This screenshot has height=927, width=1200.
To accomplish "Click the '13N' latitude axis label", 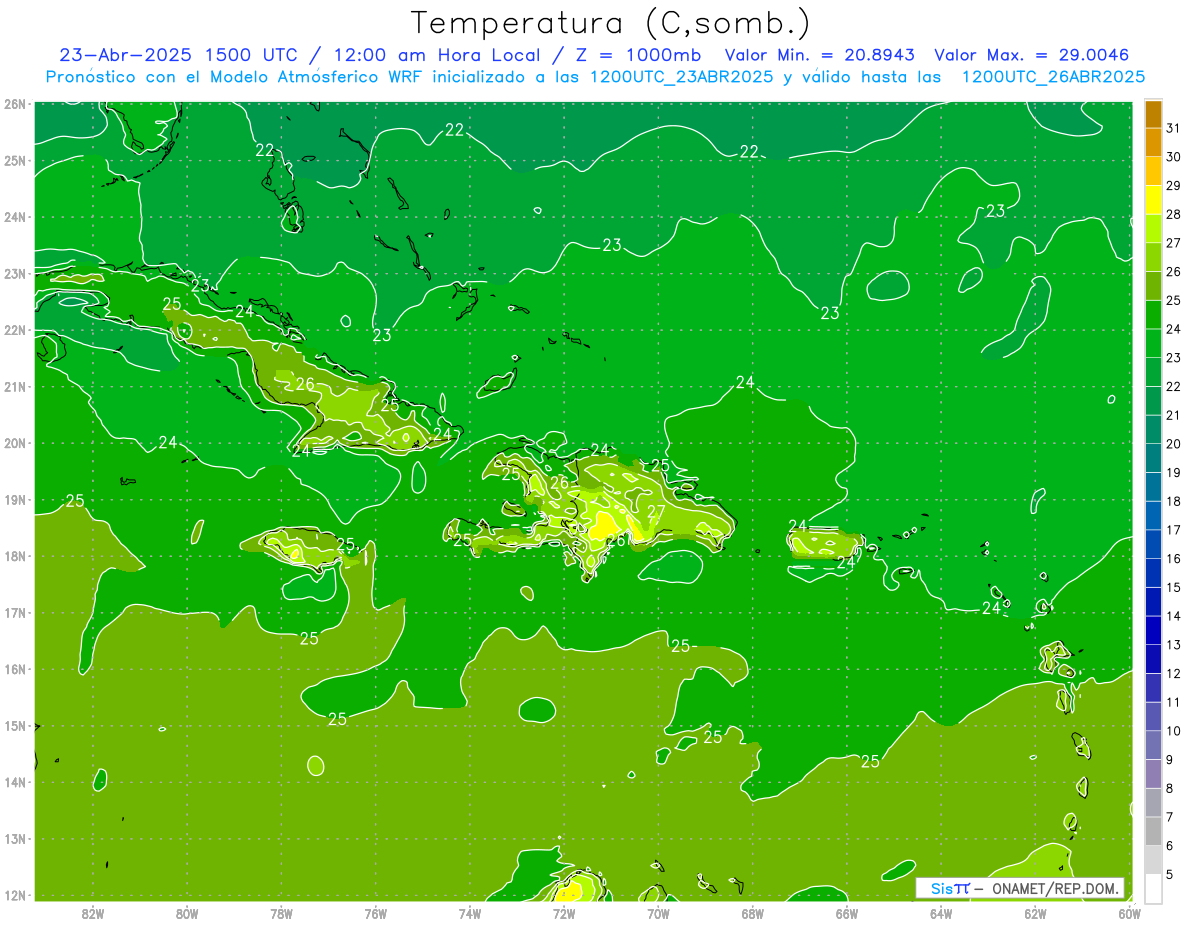I will point(14,839).
